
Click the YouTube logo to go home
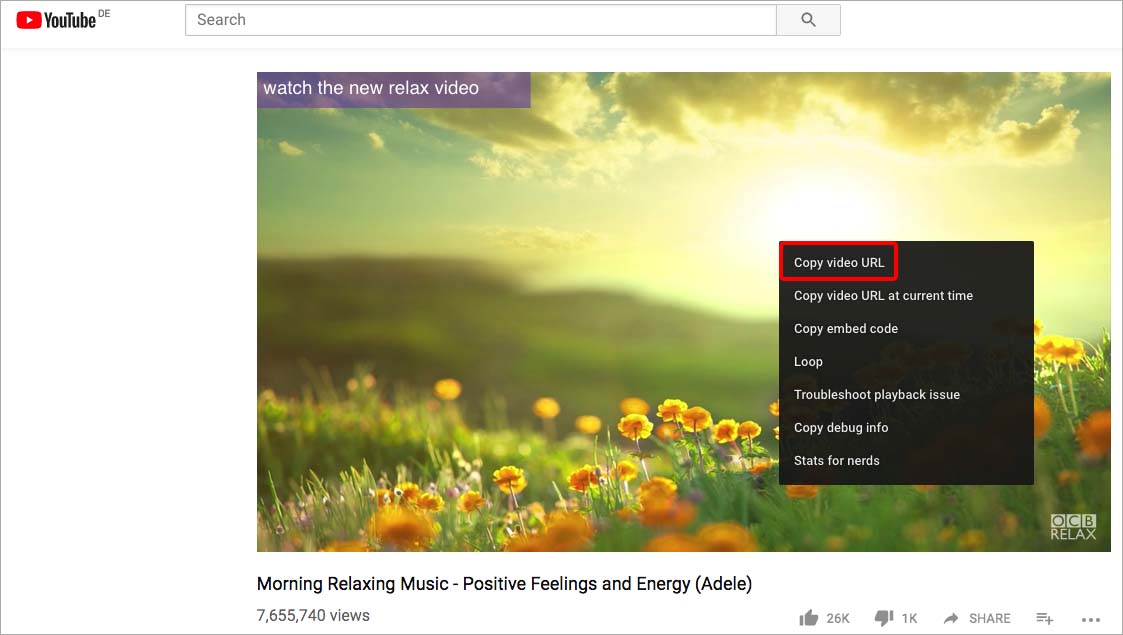point(57,20)
